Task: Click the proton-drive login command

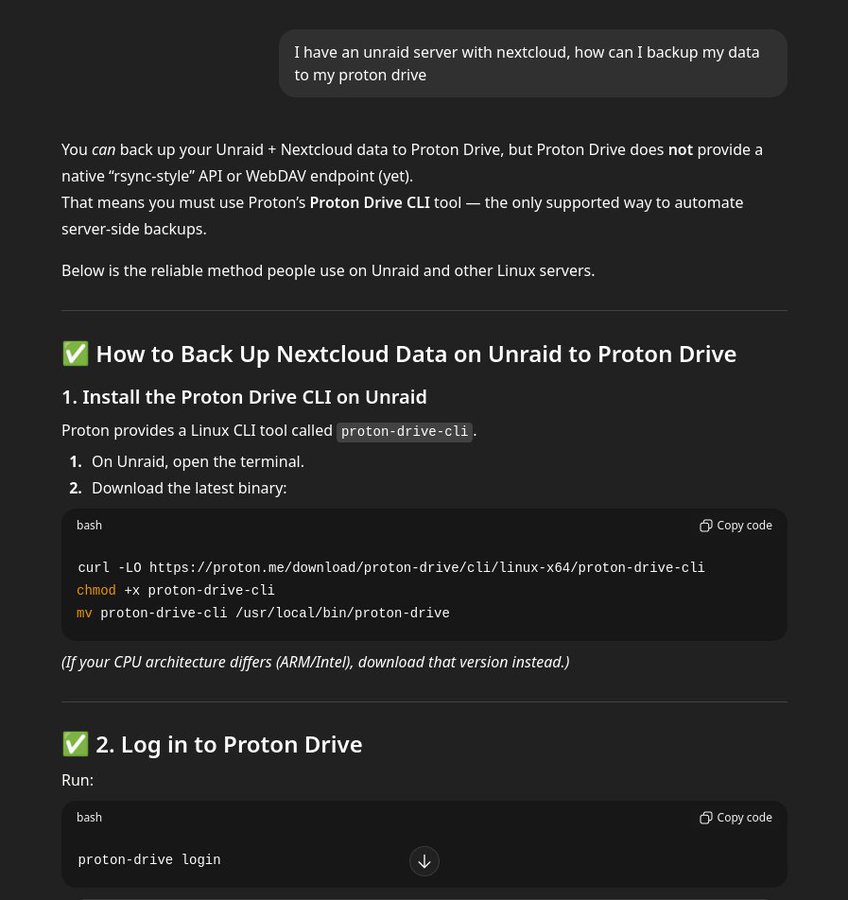Action: [x=149, y=860]
